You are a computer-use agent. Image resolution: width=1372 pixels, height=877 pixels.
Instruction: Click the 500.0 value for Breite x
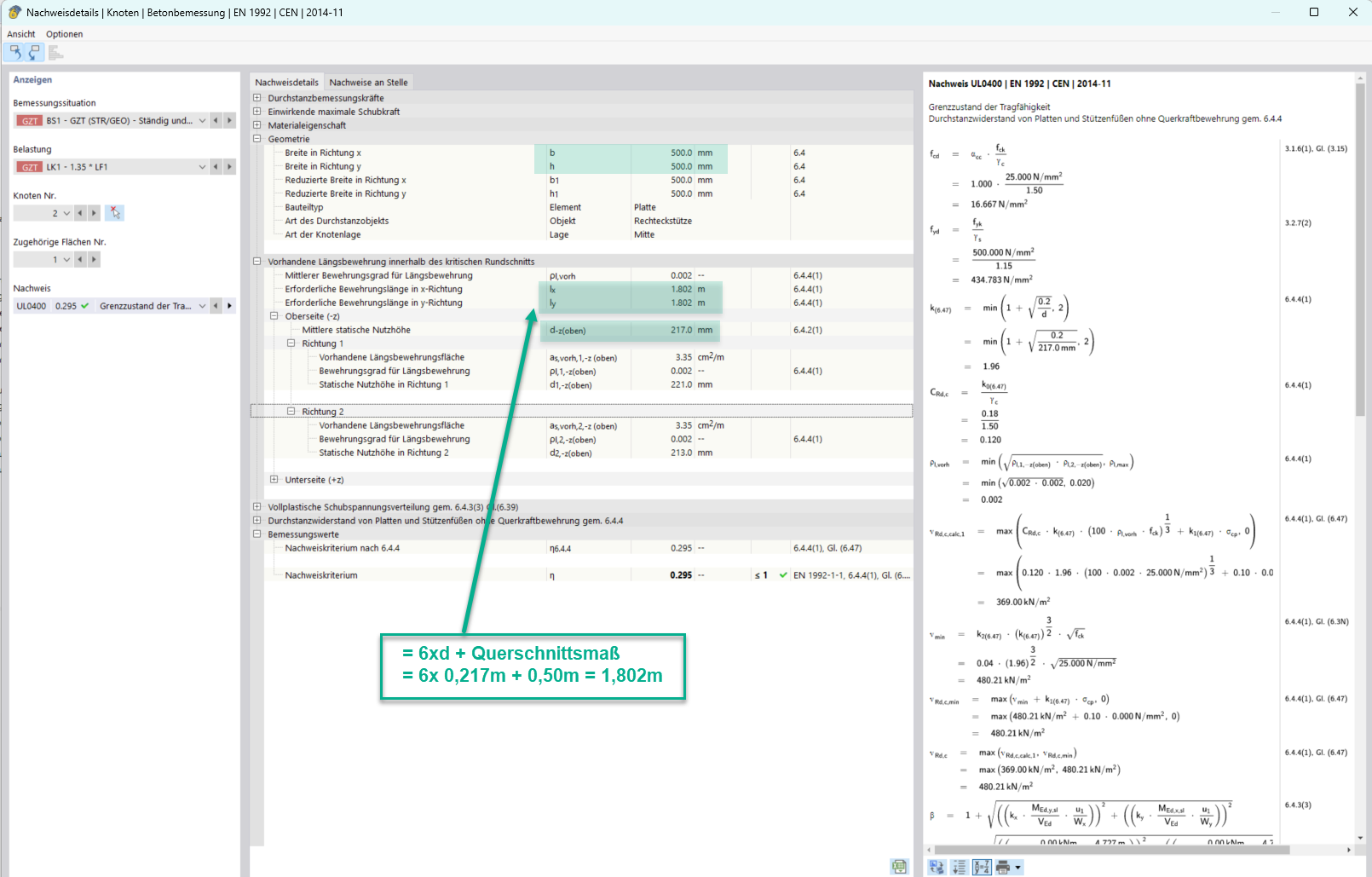(681, 153)
